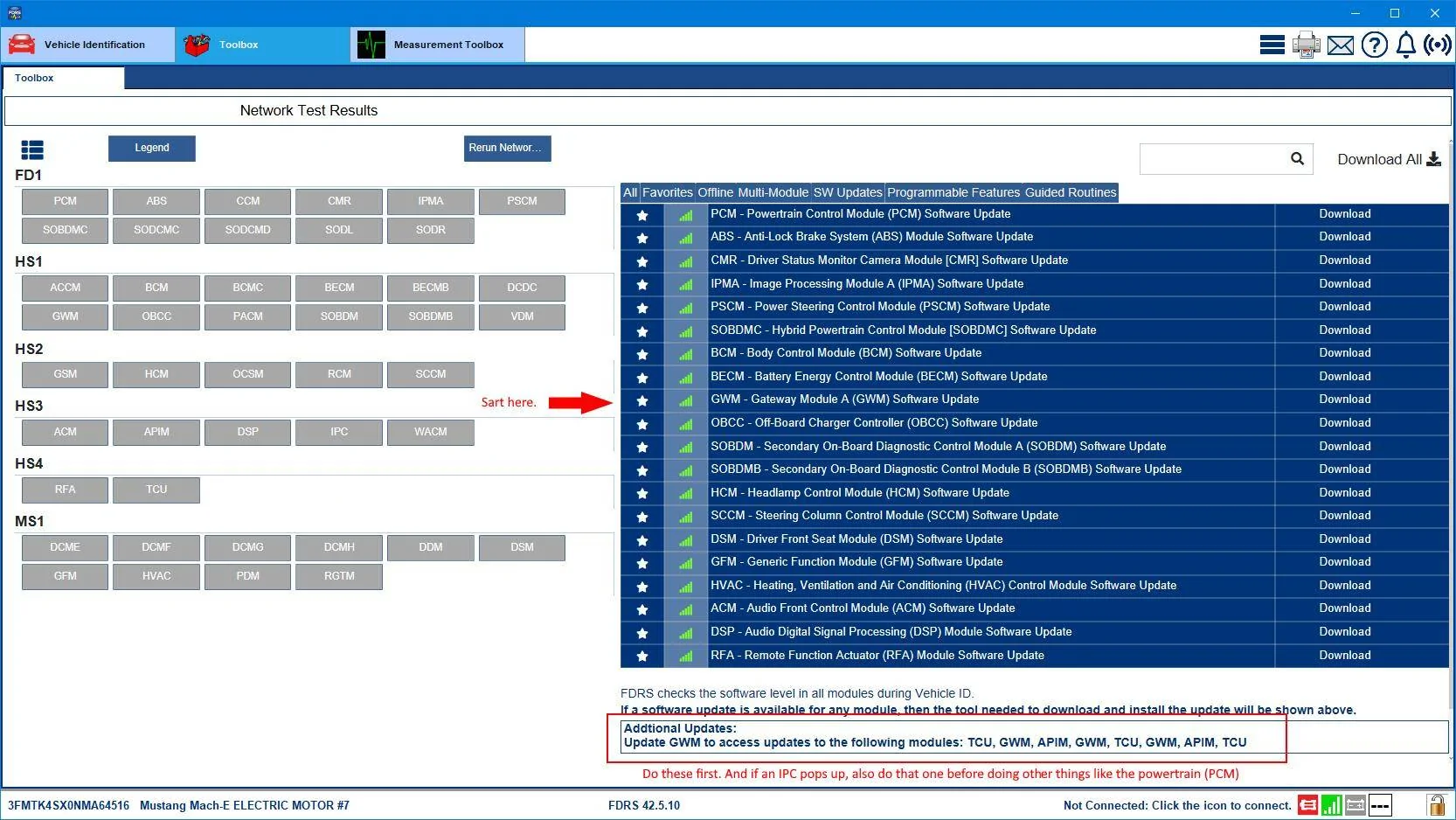Toggle favorite star for PCM Software Update

(642, 215)
